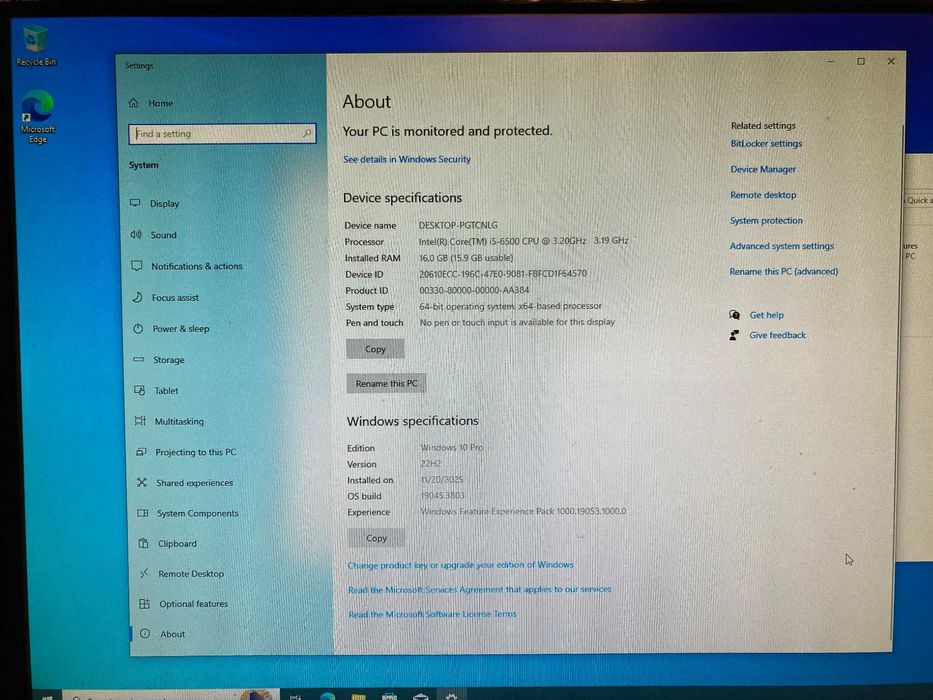Screen dimensions: 933x700
Task: Open Device Manager from Related settings
Action: point(763,169)
